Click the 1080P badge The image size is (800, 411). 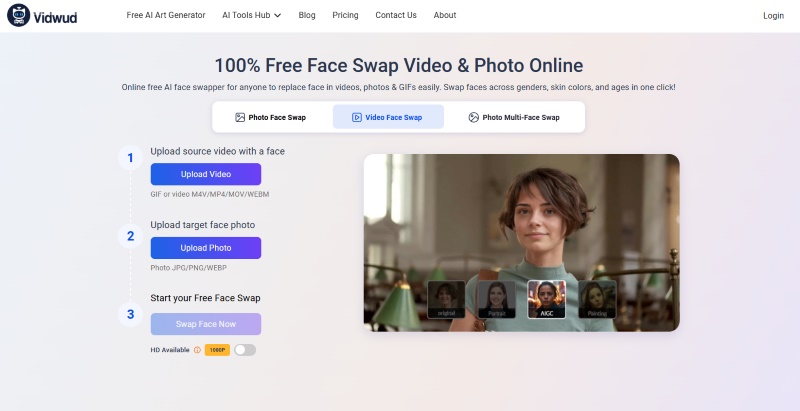217,350
